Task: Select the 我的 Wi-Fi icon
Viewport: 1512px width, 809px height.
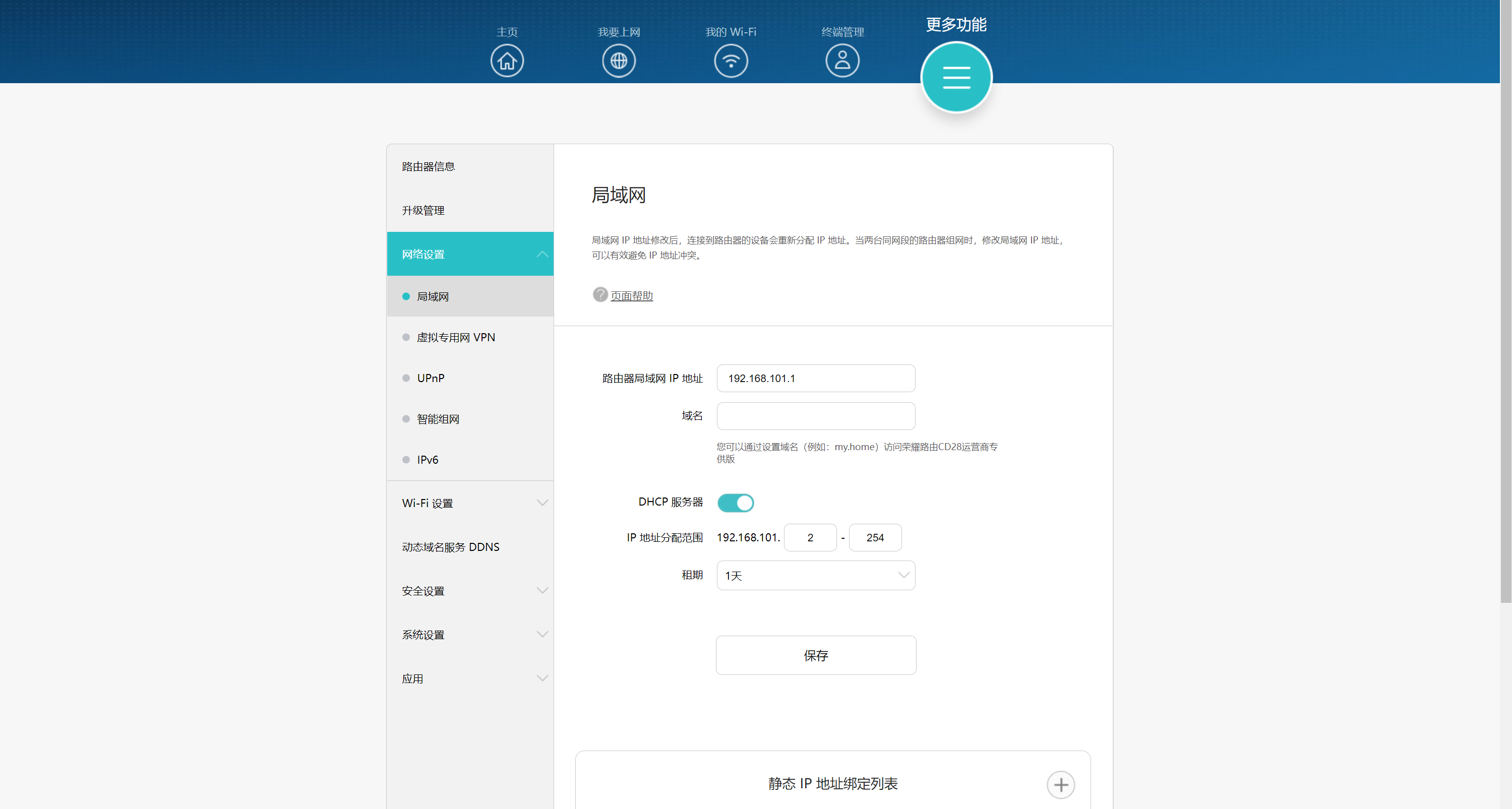Action: [730, 60]
